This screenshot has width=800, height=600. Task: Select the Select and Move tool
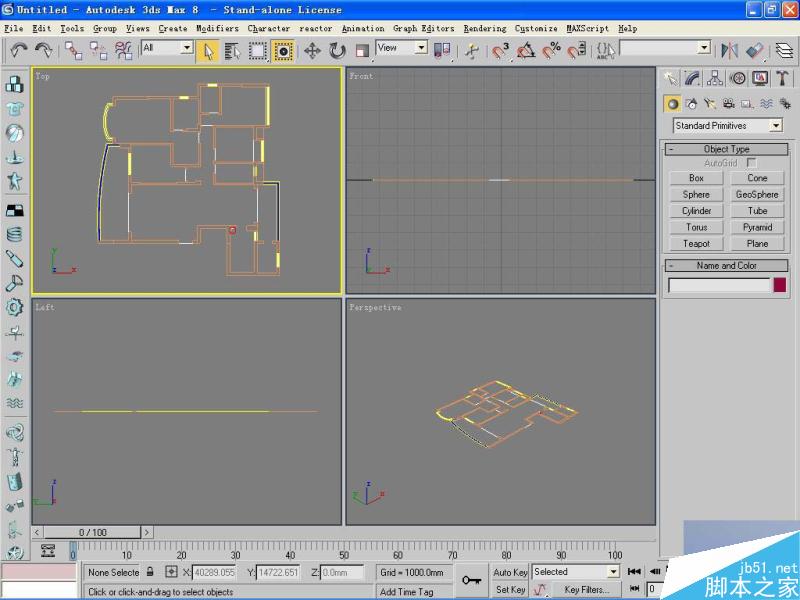(x=314, y=48)
